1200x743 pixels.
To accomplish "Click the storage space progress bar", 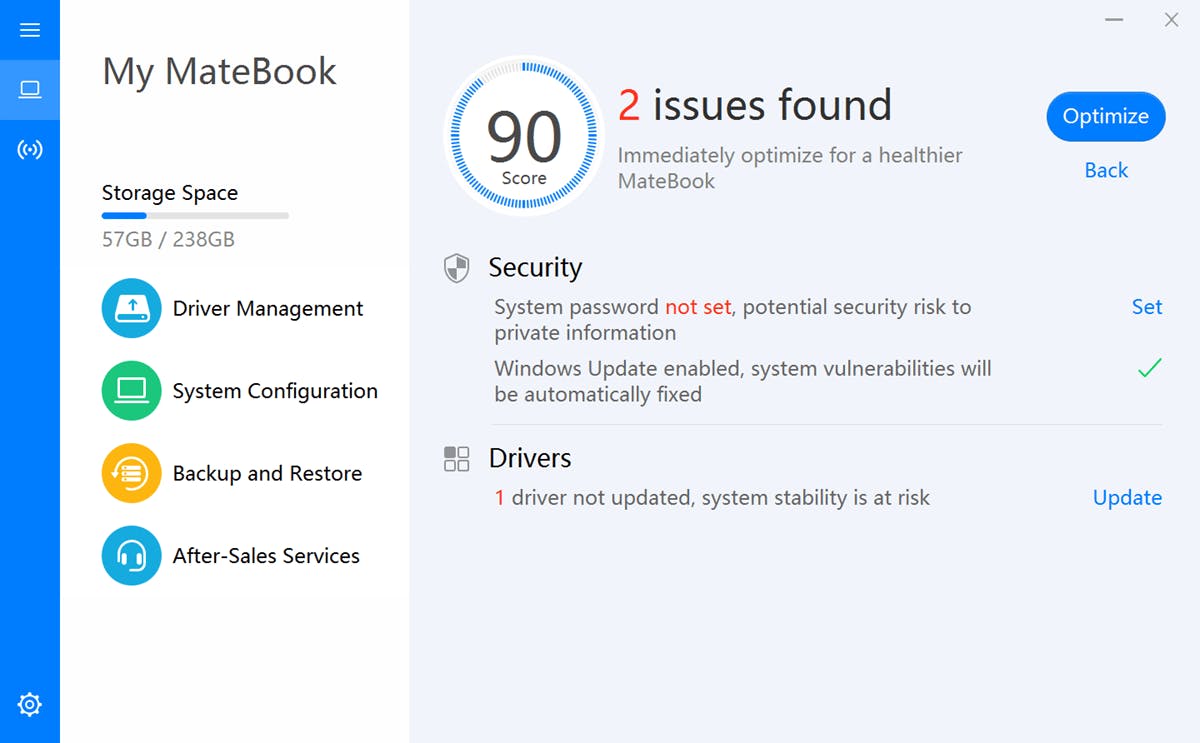I will (194, 215).
